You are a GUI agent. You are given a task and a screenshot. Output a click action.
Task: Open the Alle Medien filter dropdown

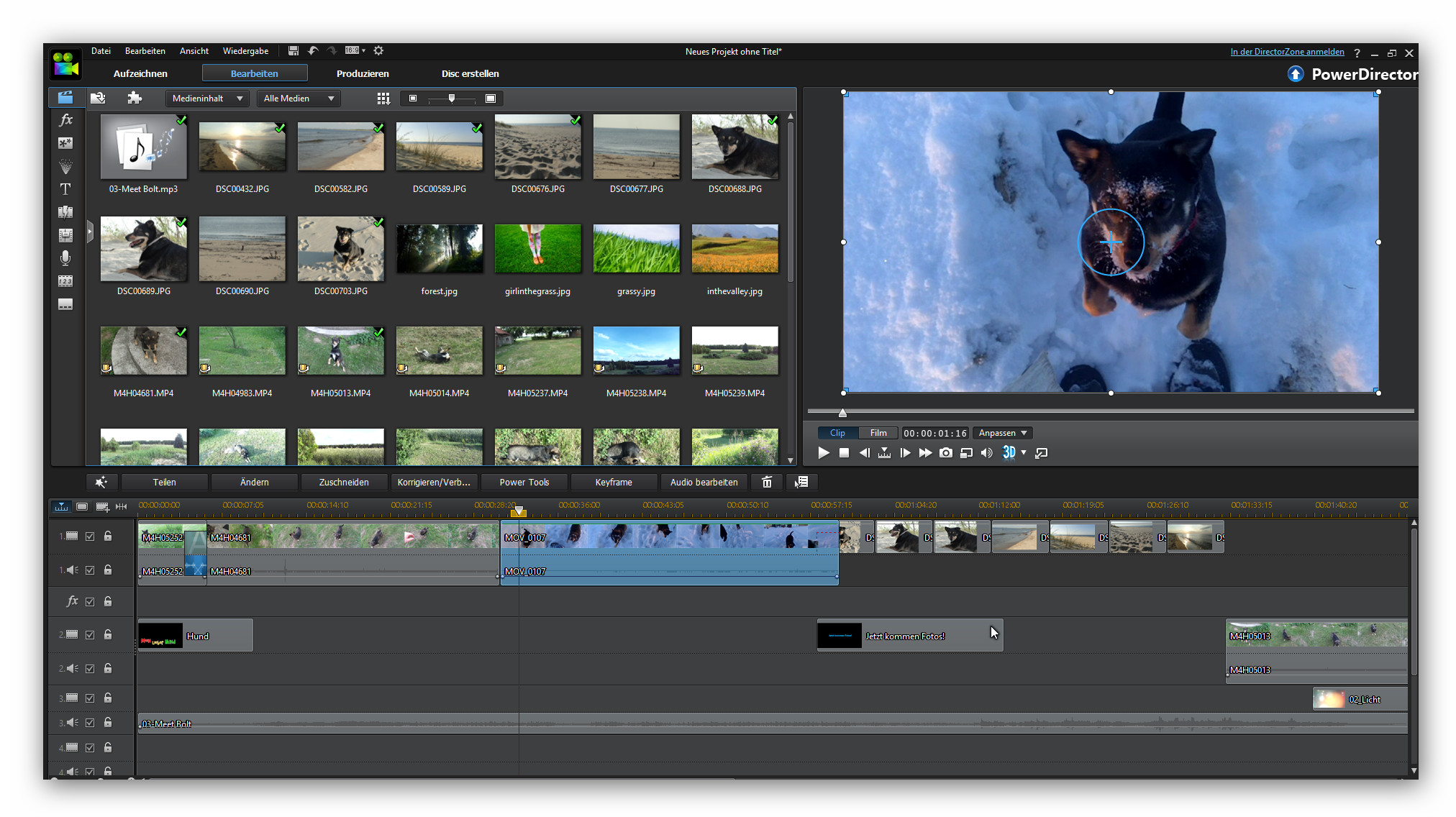click(299, 99)
